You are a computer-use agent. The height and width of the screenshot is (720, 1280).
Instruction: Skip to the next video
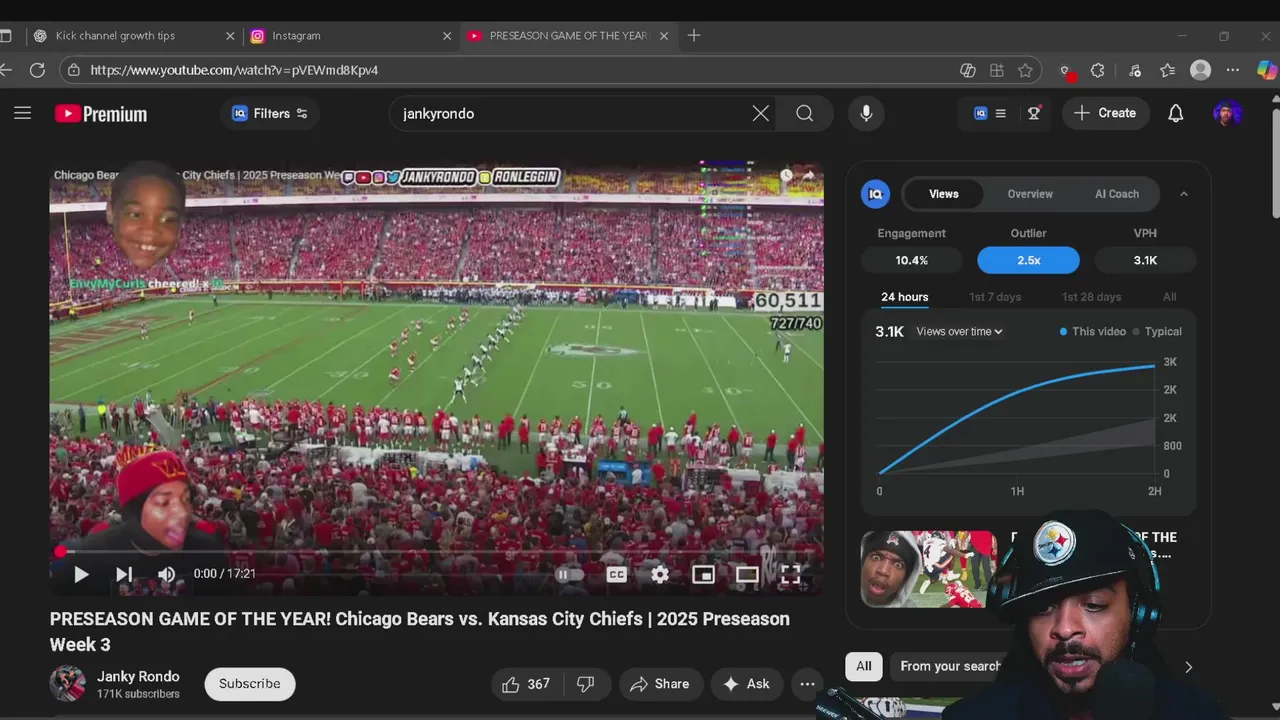point(124,574)
